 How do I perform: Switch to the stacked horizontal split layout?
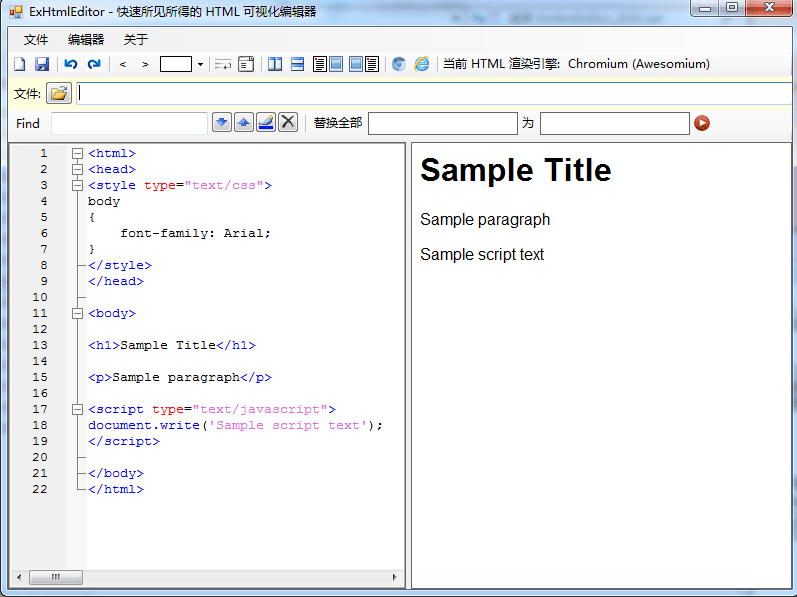point(297,64)
